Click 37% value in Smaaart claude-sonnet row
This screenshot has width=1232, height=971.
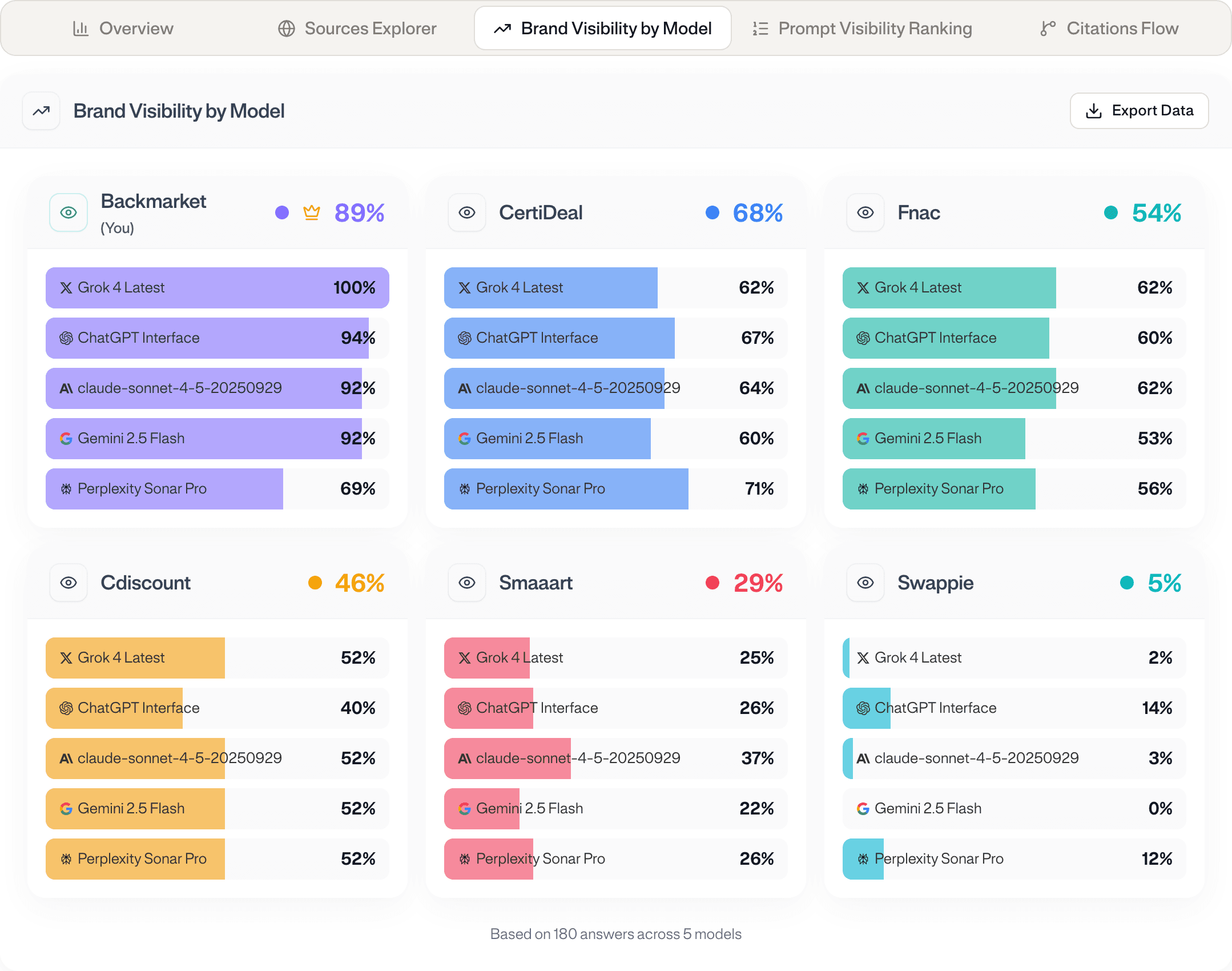click(x=758, y=759)
